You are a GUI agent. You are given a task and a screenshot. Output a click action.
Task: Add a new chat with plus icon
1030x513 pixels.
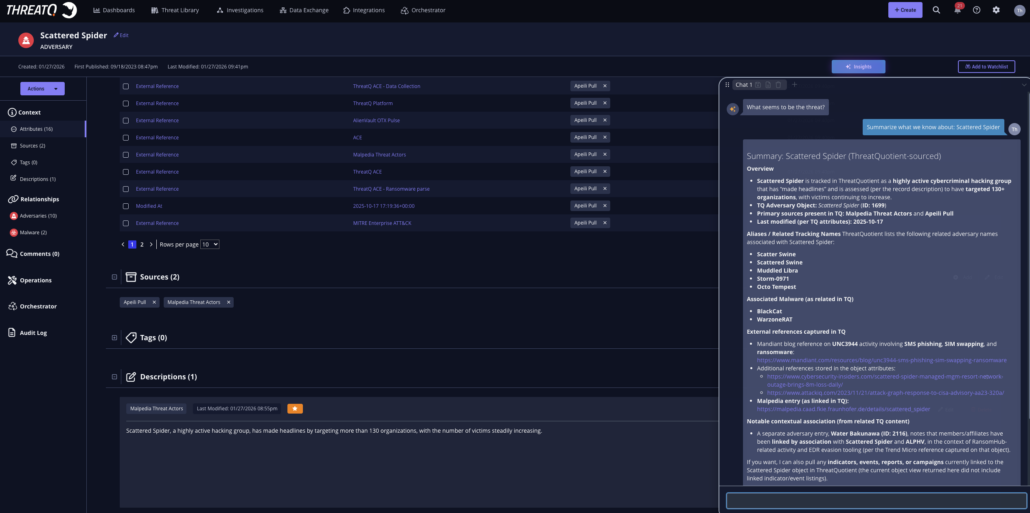pos(794,85)
